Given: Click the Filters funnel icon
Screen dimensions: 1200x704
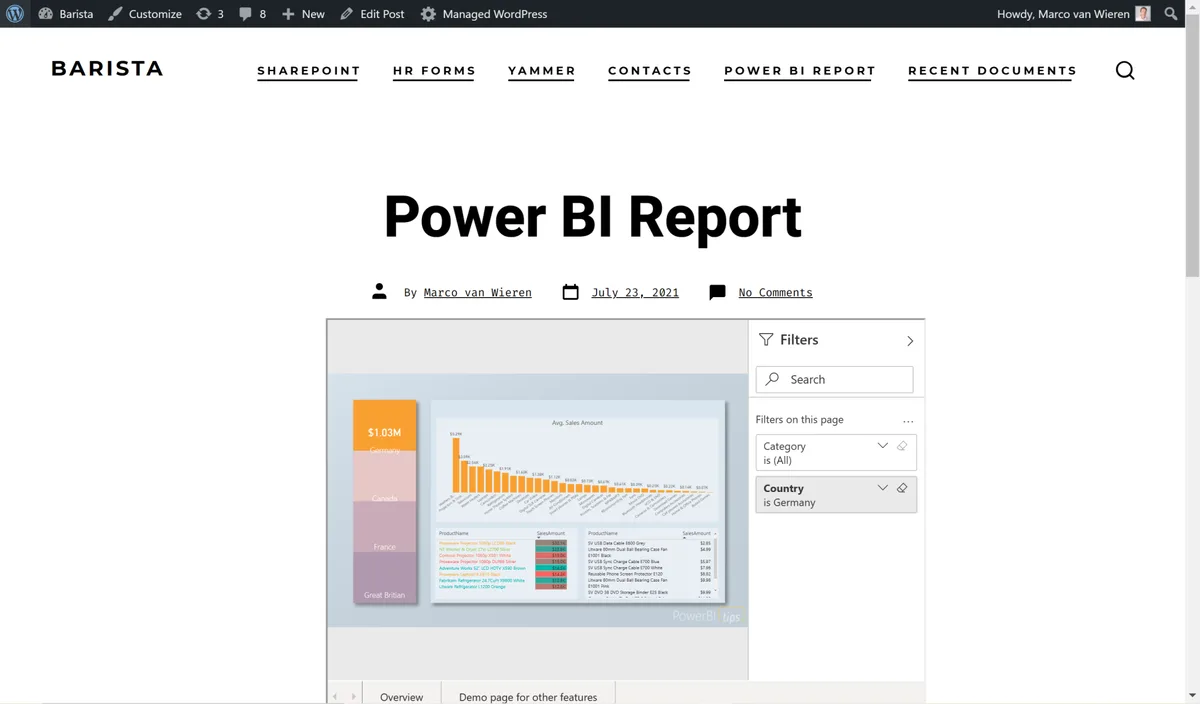Looking at the screenshot, I should 766,340.
